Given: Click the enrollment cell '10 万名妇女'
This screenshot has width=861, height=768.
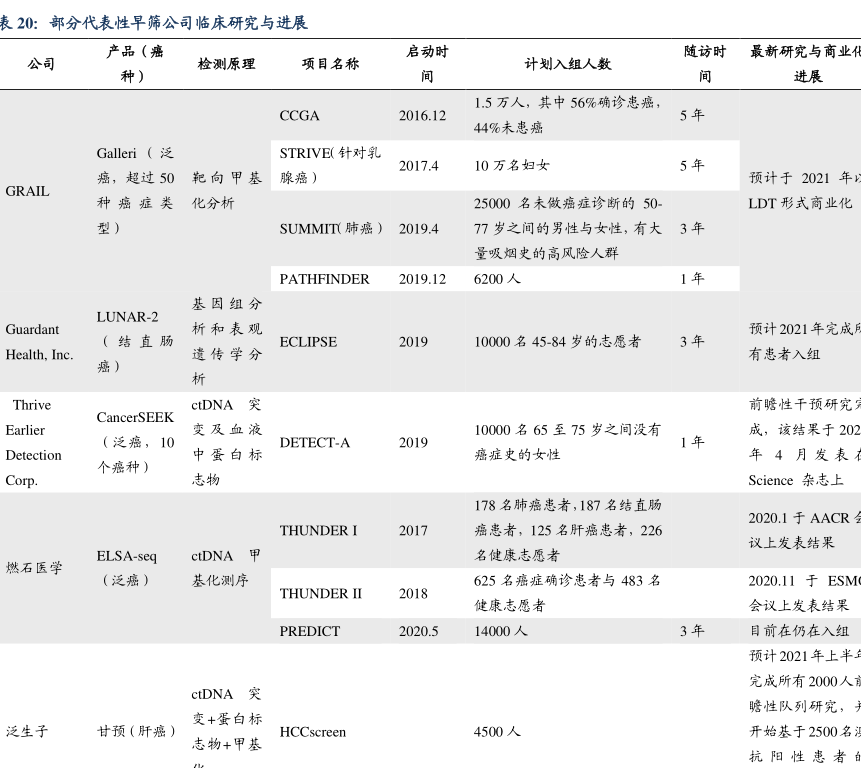Looking at the screenshot, I should click(x=512, y=166).
